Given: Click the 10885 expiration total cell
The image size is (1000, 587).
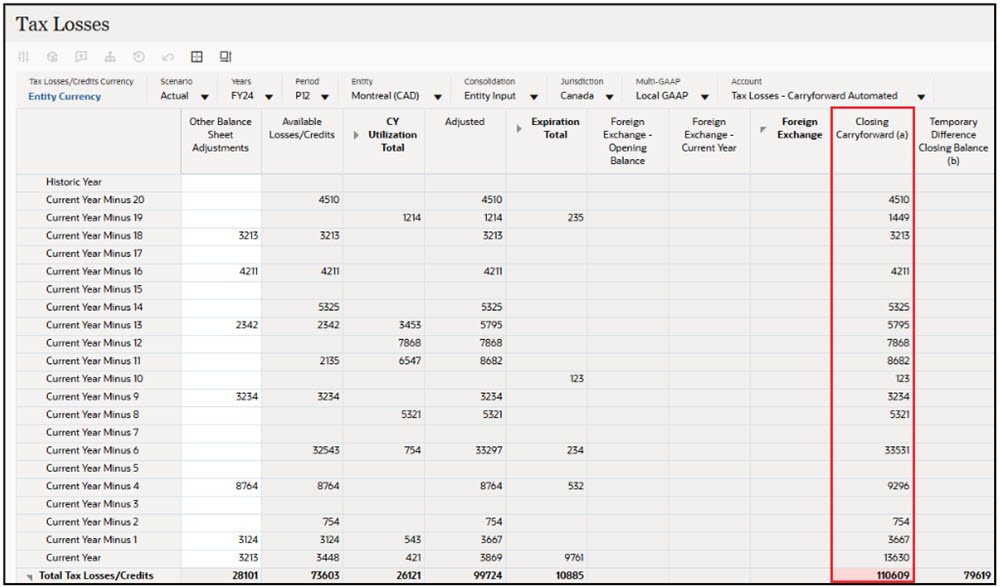Looking at the screenshot, I should click(547, 576).
